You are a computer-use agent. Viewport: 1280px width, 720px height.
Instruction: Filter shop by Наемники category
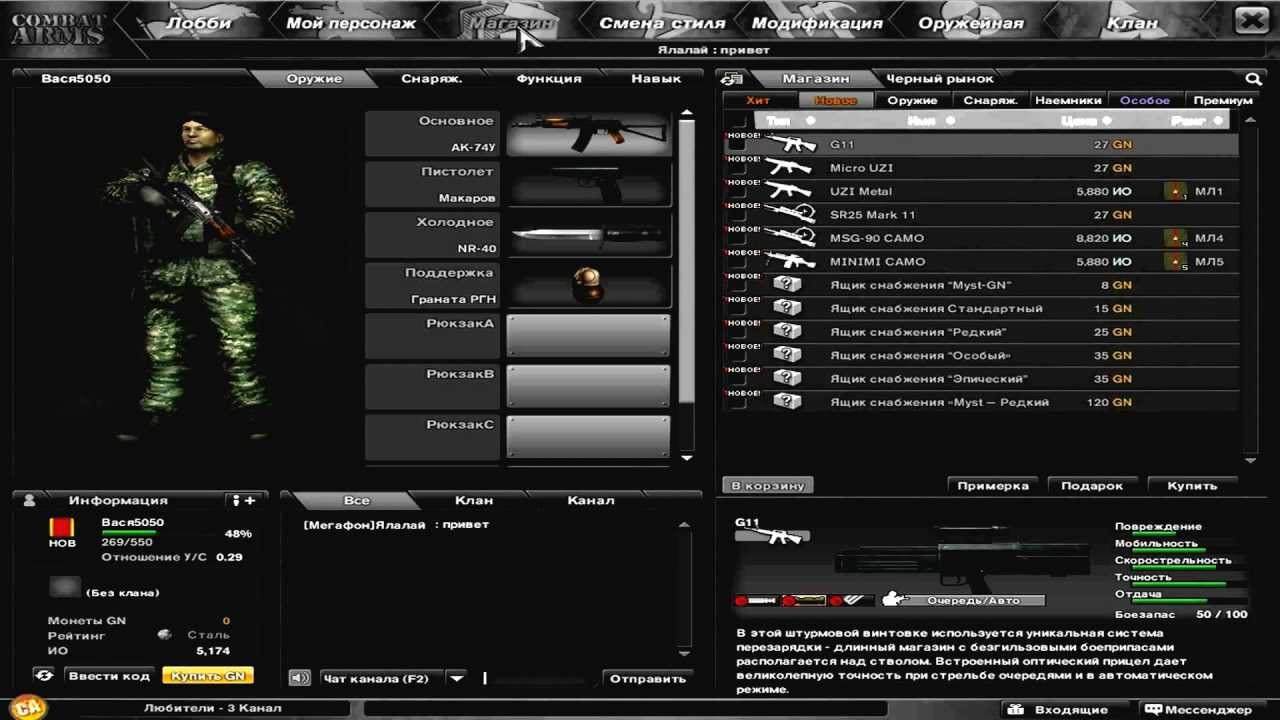point(1068,100)
